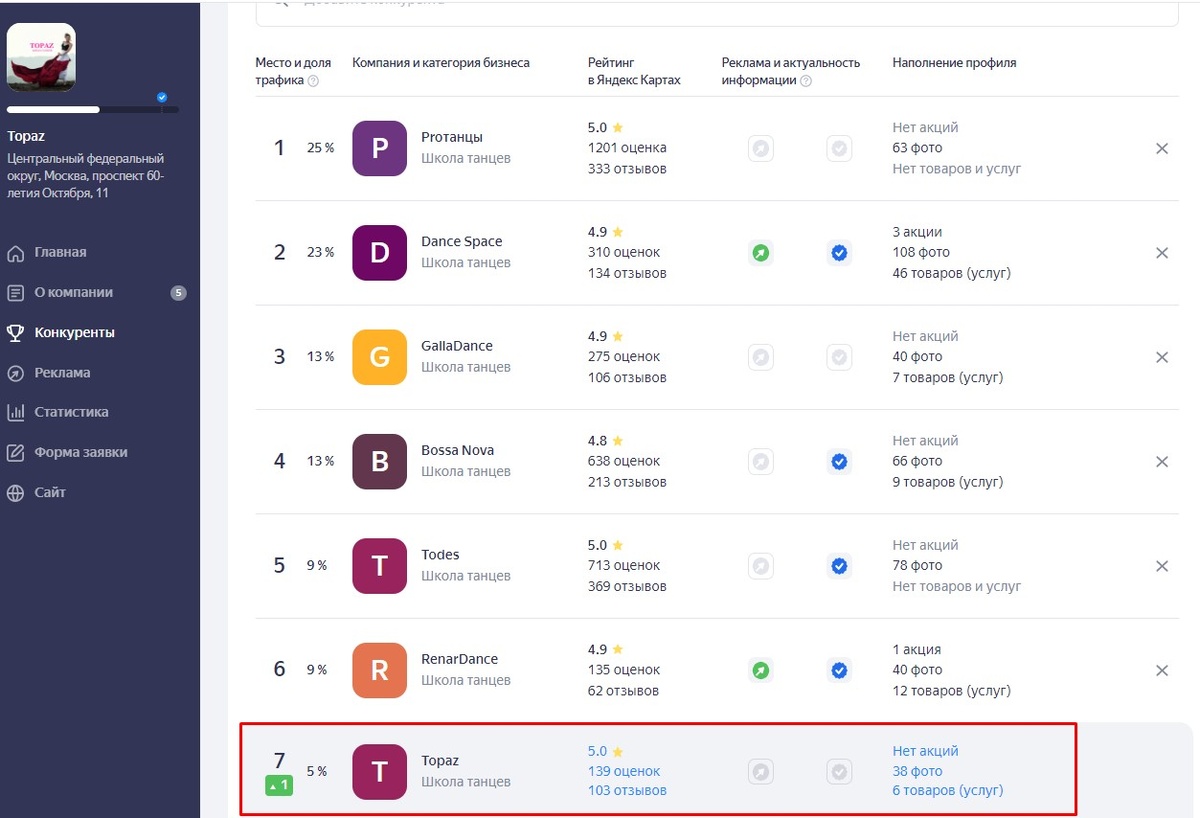This screenshot has height=818, width=1200.
Task: Click the Topaz company logo thumbnail
Action: click(x=41, y=57)
